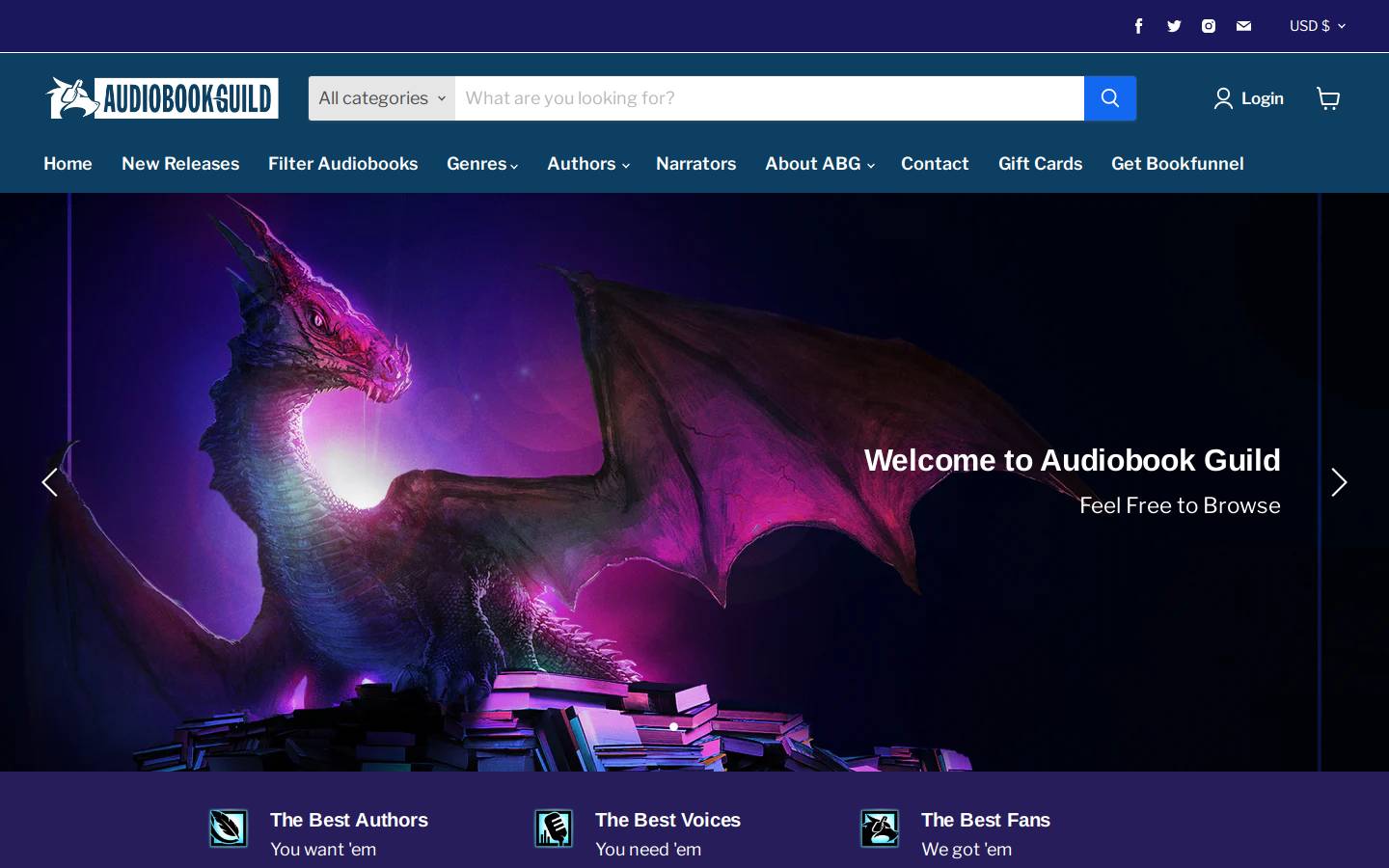
Task: Select the slideshow pagination dot
Action: pos(673,726)
